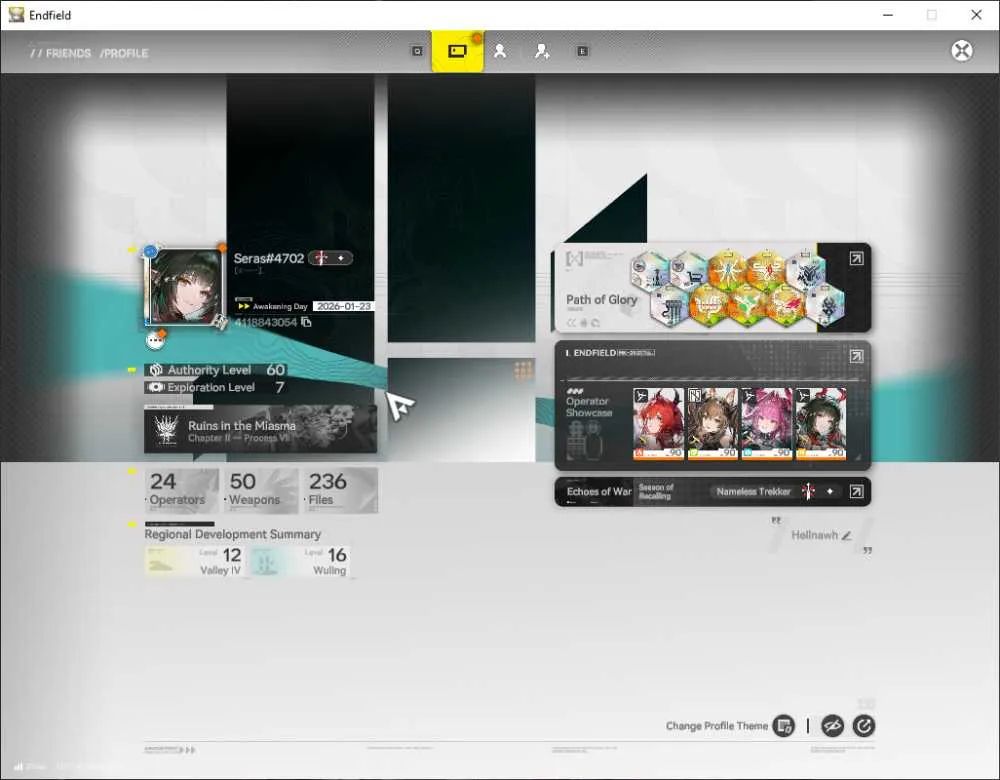The height and width of the screenshot is (780, 1000).
Task: Open Ruins in the Miasma mission banner
Action: (x=260, y=430)
